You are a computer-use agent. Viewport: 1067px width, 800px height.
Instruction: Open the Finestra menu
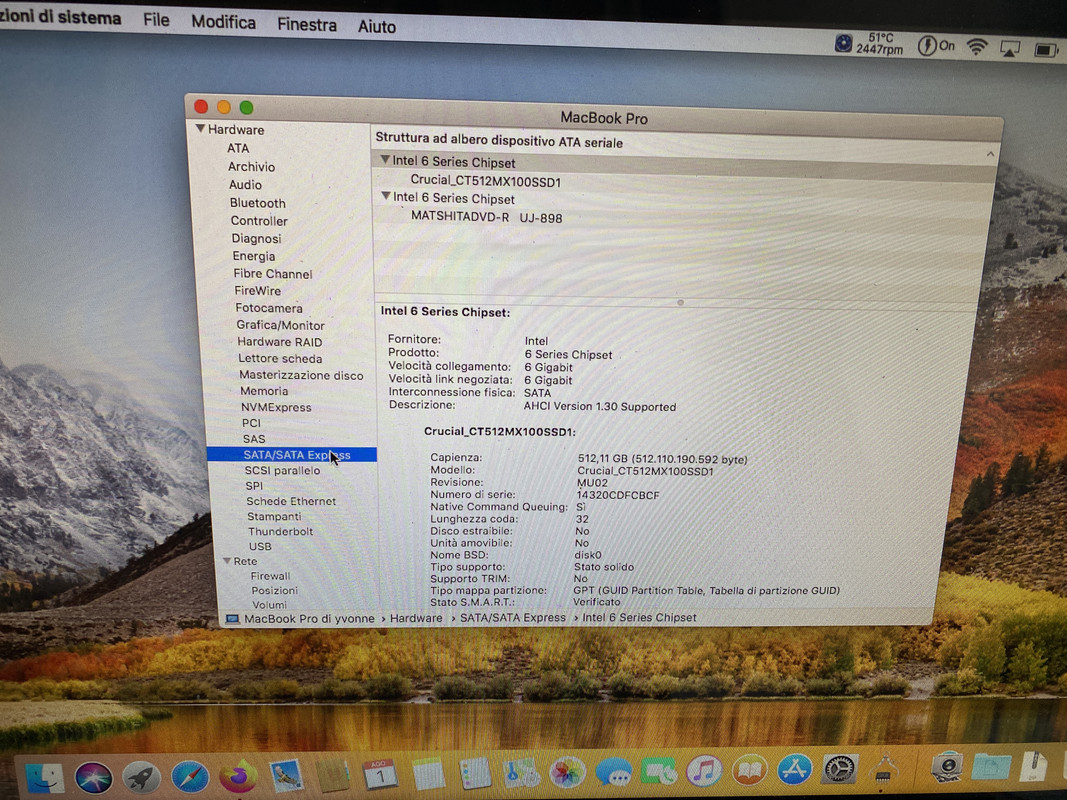pyautogui.click(x=306, y=24)
